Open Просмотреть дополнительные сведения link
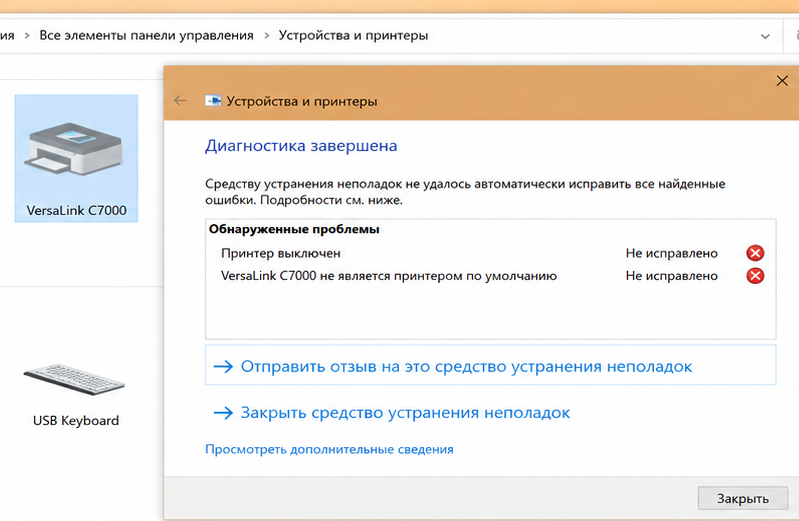This screenshot has width=799, height=521. [329, 449]
